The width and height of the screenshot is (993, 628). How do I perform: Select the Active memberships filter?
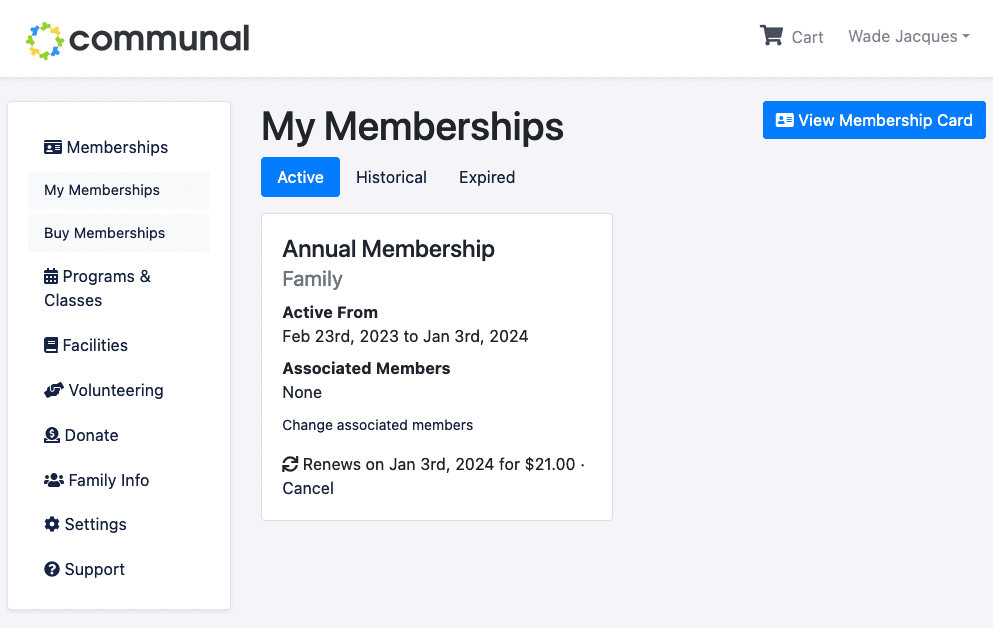(x=300, y=177)
